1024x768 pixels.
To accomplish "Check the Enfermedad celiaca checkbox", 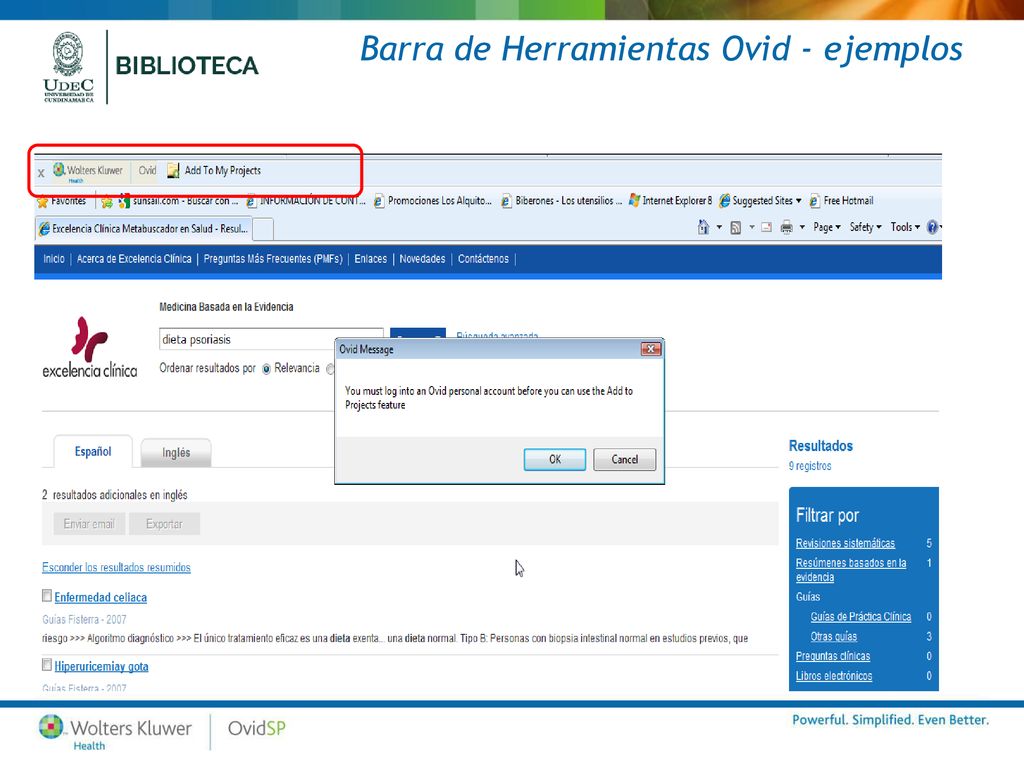I will [46, 596].
